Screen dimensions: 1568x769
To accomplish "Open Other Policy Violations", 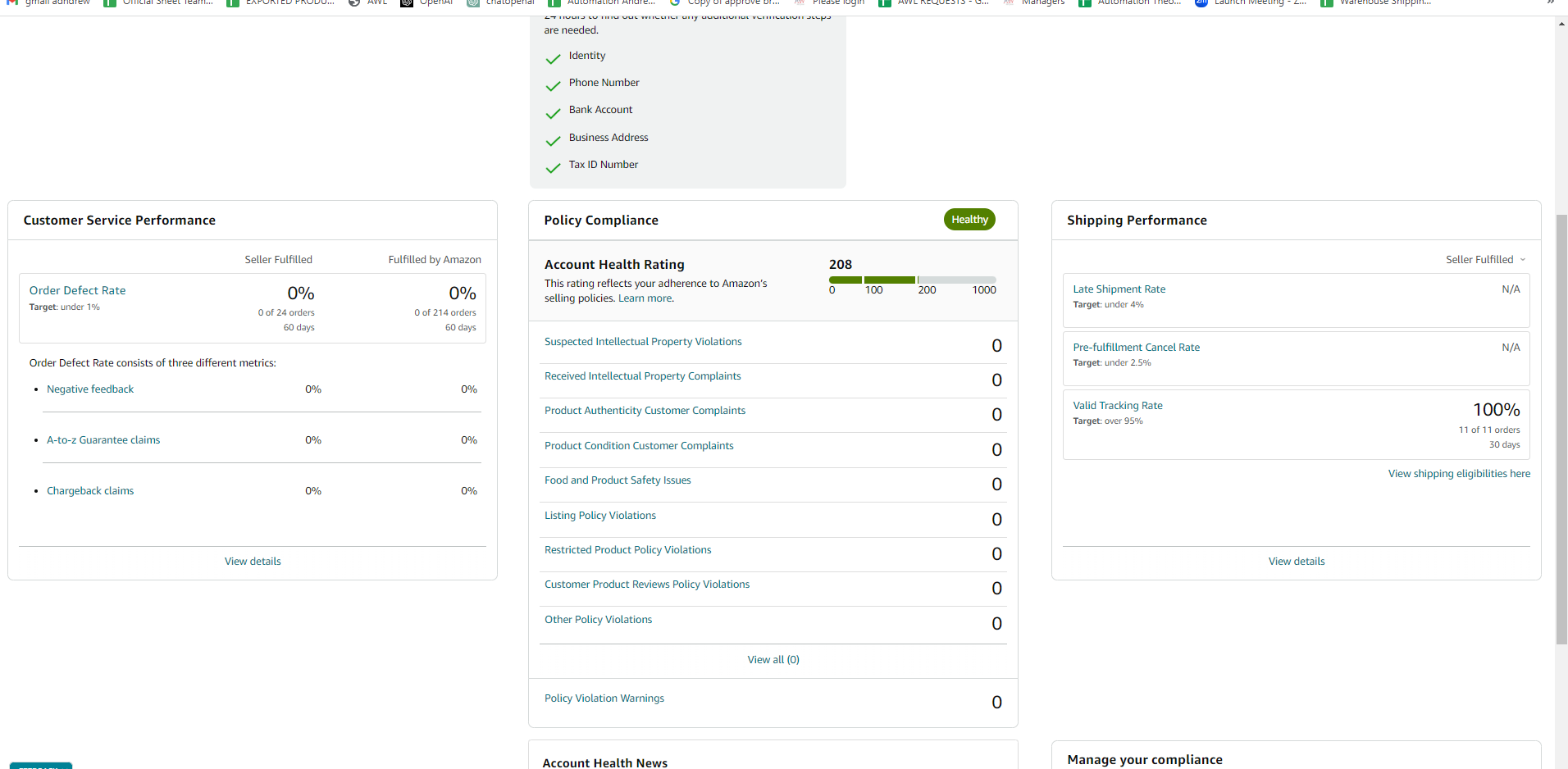I will (599, 620).
